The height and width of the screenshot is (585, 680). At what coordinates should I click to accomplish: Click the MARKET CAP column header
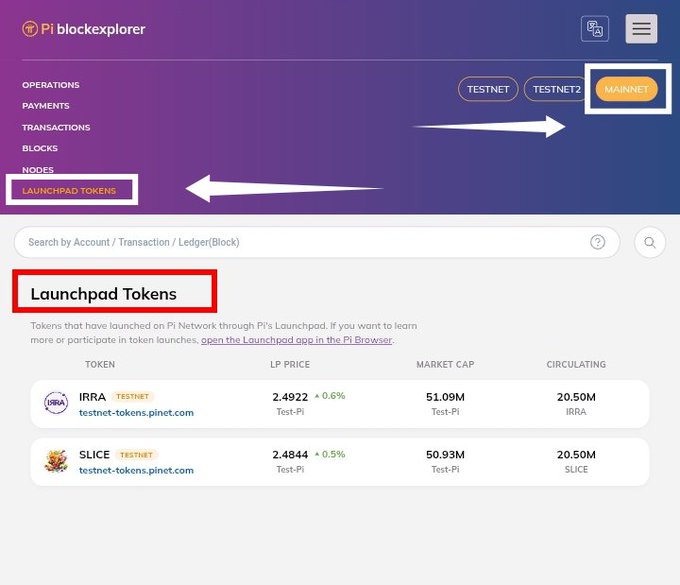click(445, 364)
